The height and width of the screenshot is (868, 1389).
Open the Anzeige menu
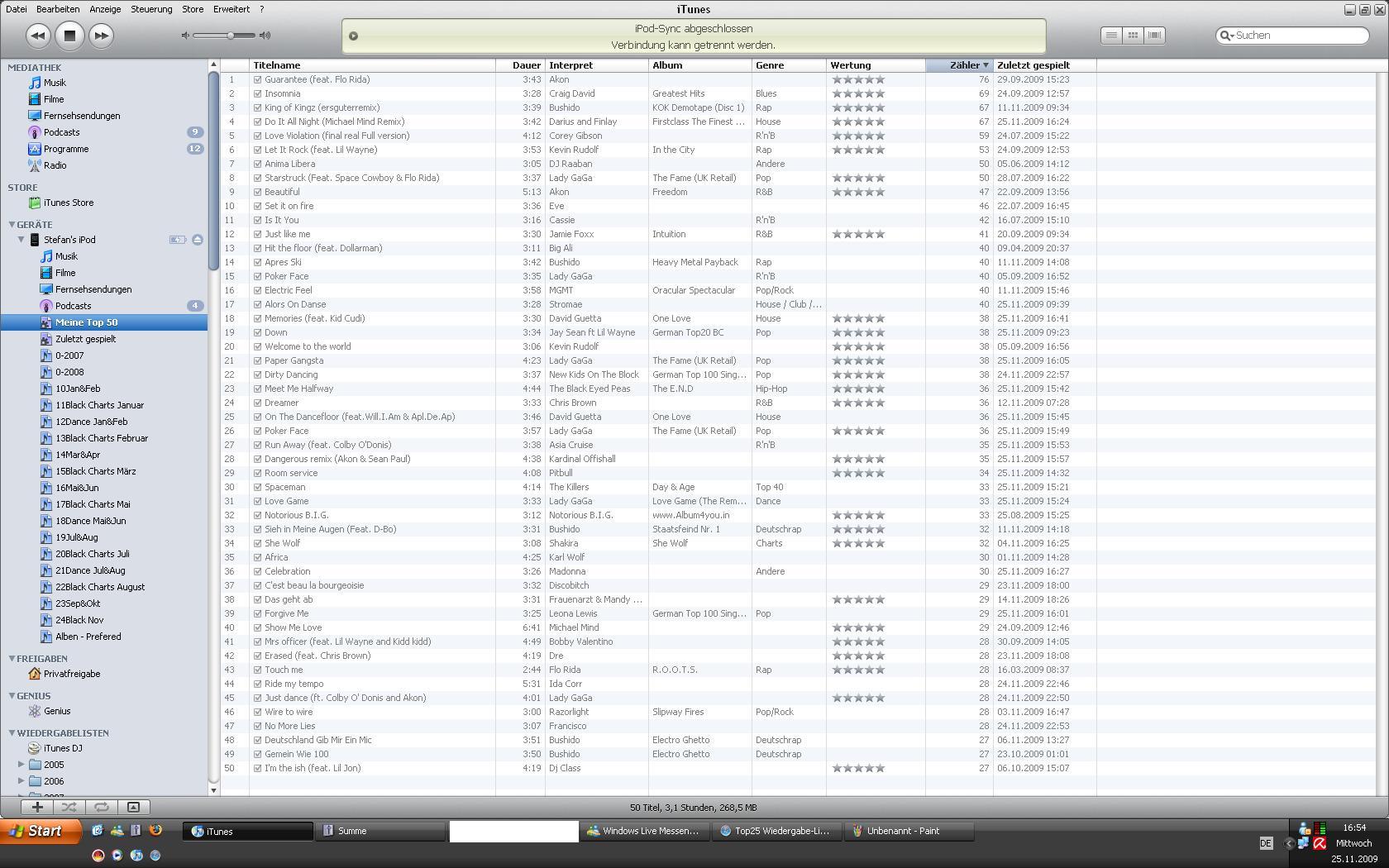click(105, 9)
